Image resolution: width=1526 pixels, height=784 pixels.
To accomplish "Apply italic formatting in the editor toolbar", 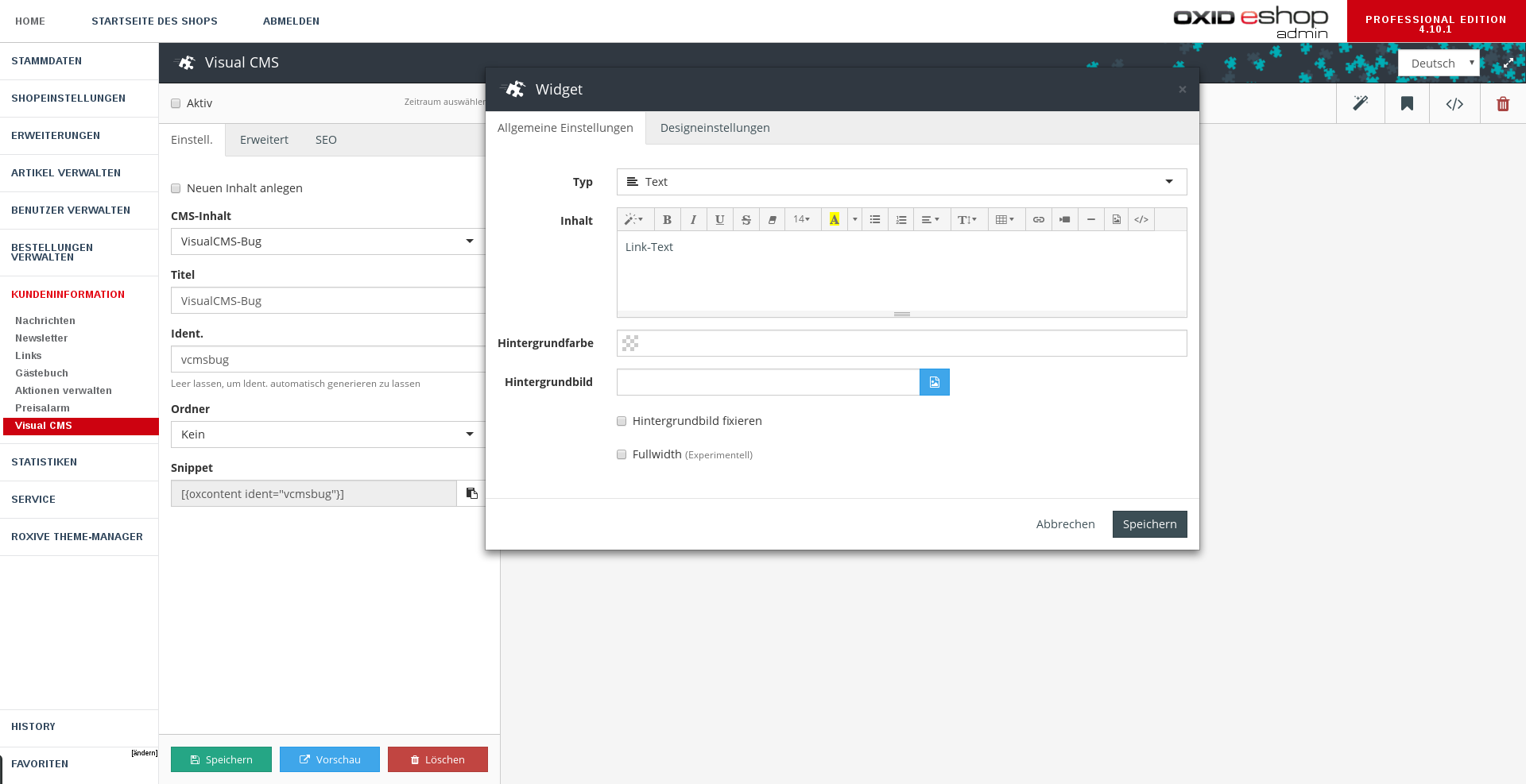I will pos(693,220).
